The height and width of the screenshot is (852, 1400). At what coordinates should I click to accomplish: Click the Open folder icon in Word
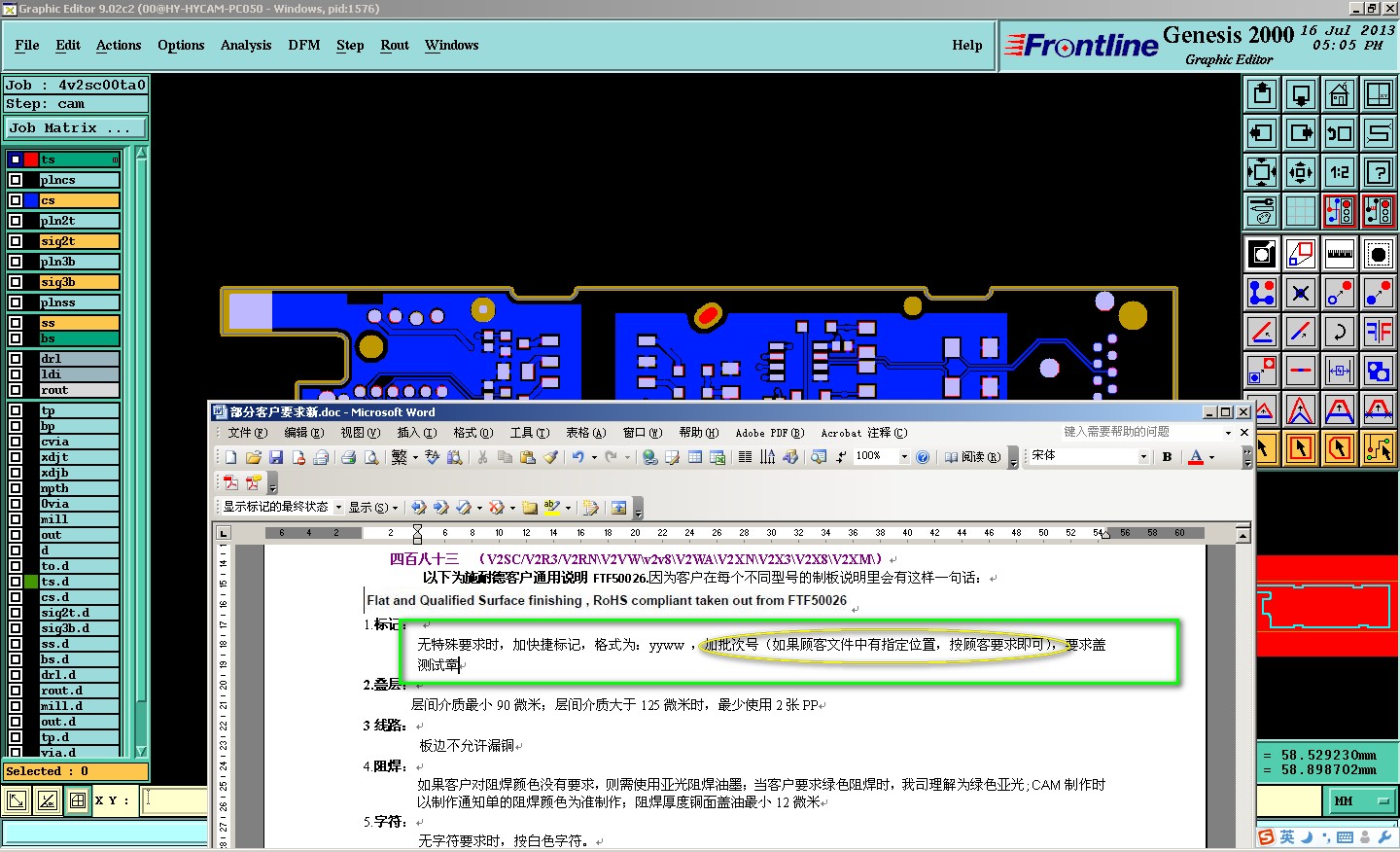pos(254,457)
